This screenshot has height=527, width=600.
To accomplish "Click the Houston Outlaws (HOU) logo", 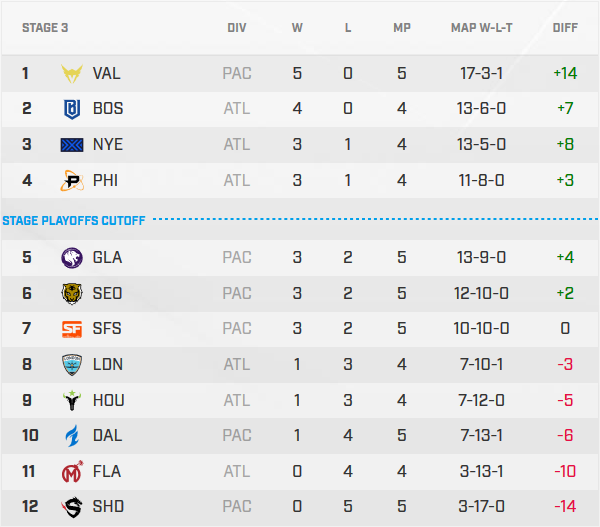I will pyautogui.click(x=73, y=400).
